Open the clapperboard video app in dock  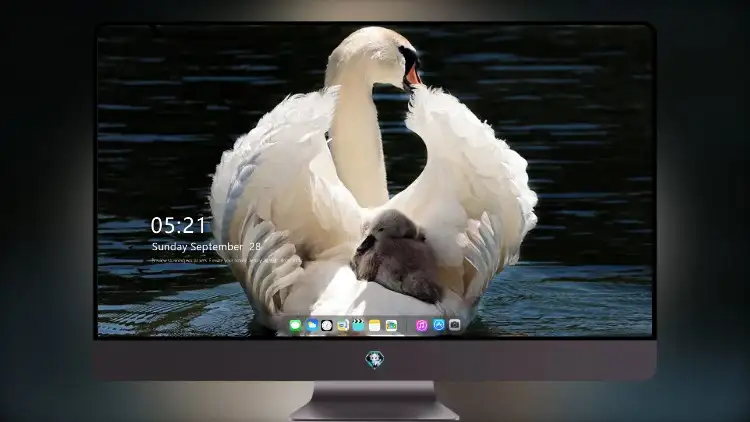[x=358, y=326]
